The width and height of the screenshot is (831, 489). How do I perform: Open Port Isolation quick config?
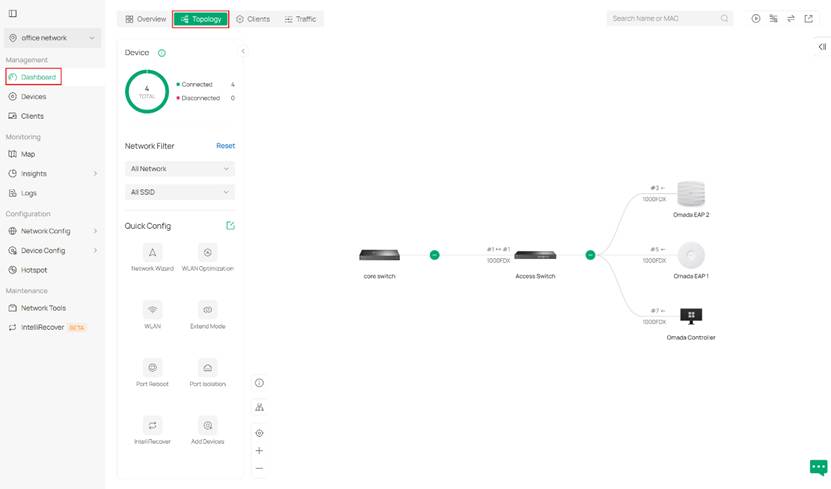click(x=208, y=367)
